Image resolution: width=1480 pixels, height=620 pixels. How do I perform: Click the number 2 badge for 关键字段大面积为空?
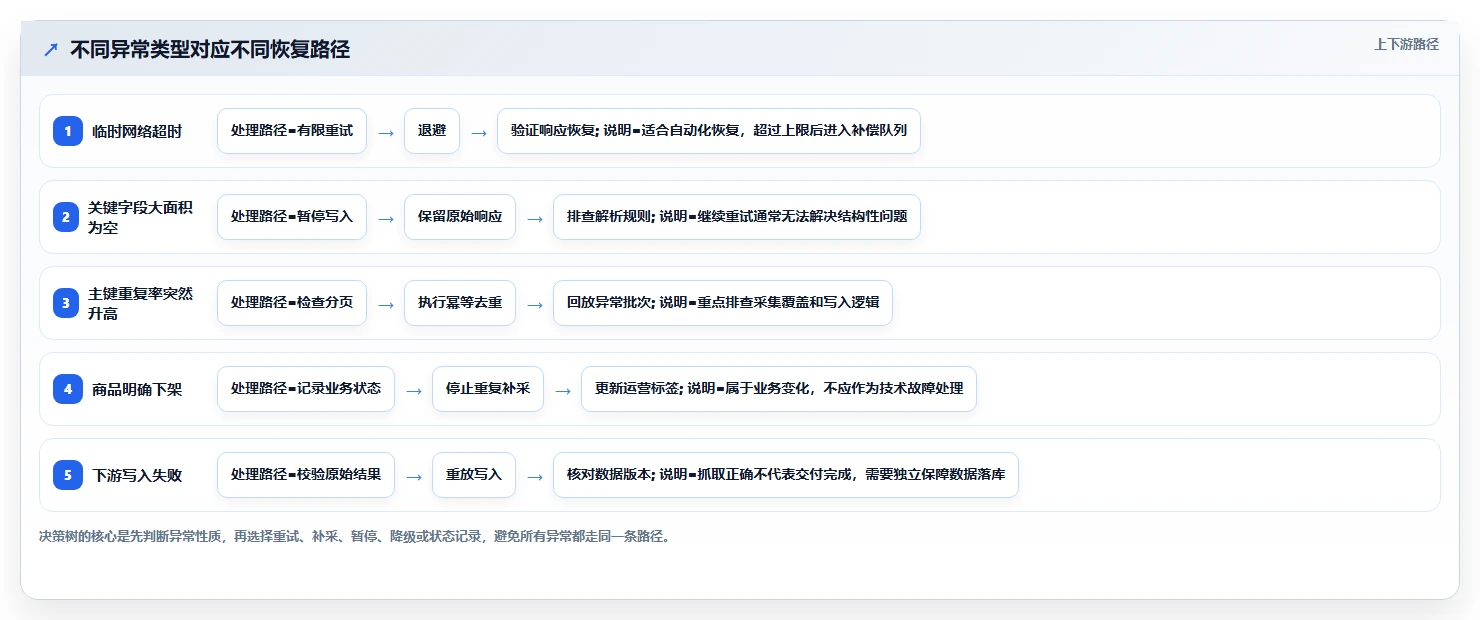pyautogui.click(x=68, y=217)
